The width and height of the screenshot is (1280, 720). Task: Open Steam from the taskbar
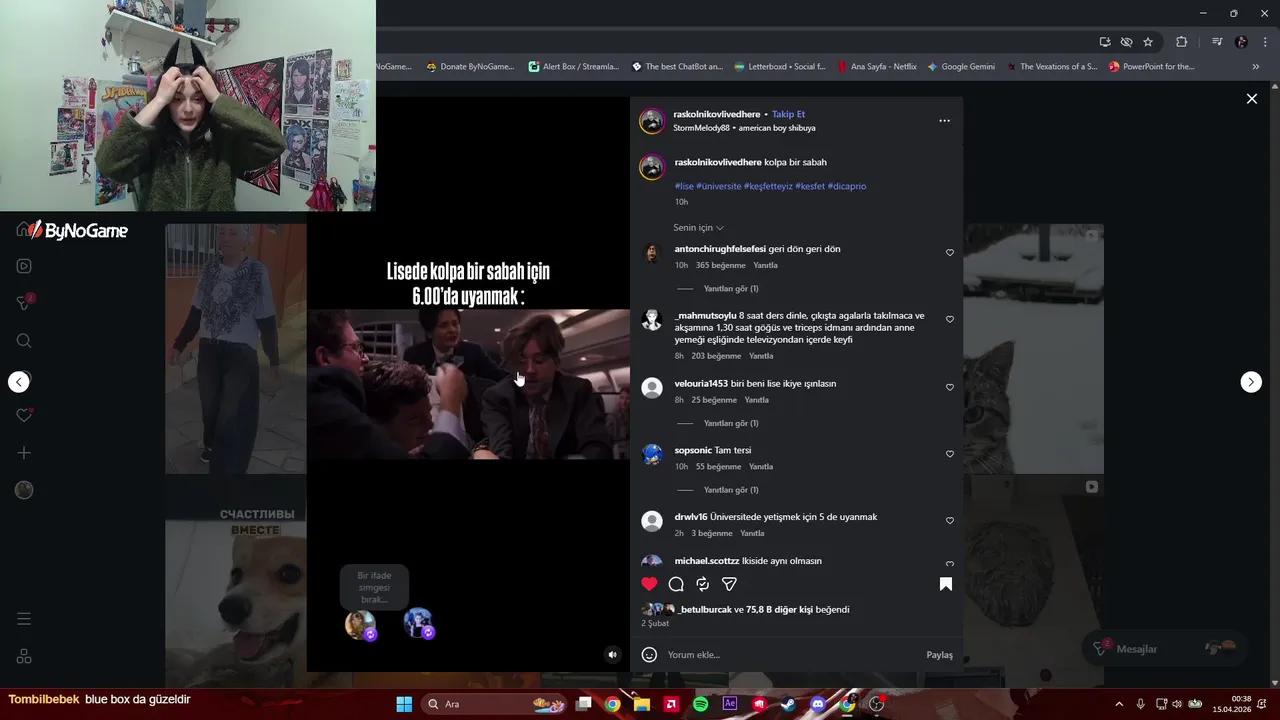[788, 704]
